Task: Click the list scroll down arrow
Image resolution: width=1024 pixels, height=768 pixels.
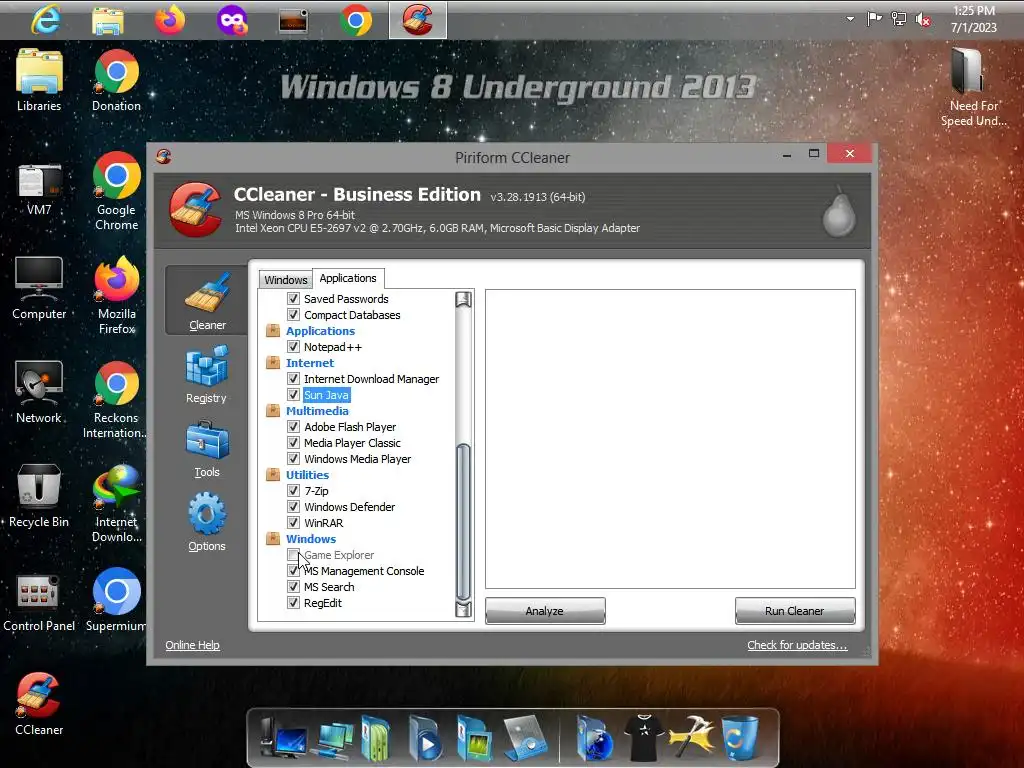Action: [464, 610]
